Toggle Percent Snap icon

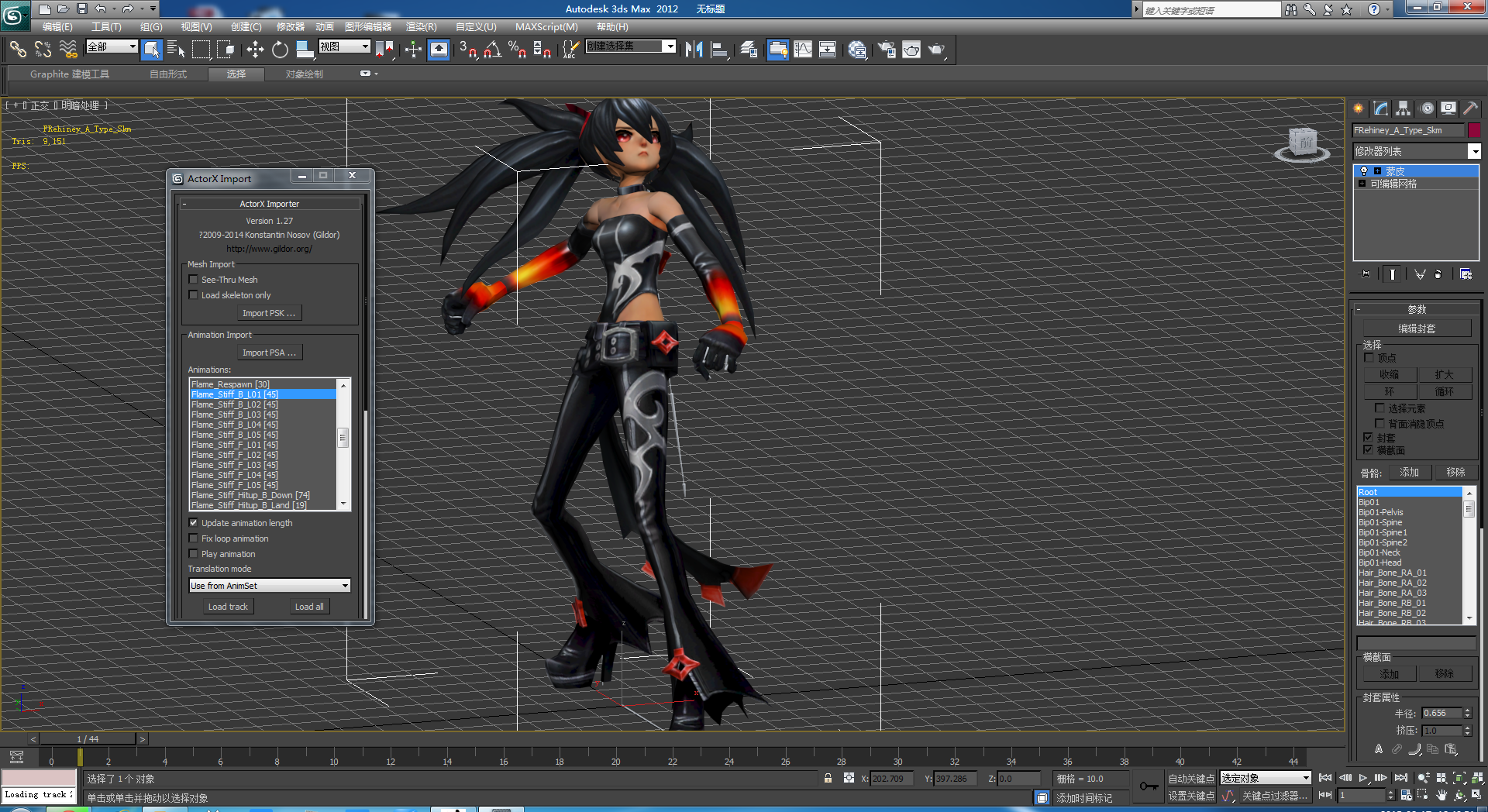[x=517, y=50]
